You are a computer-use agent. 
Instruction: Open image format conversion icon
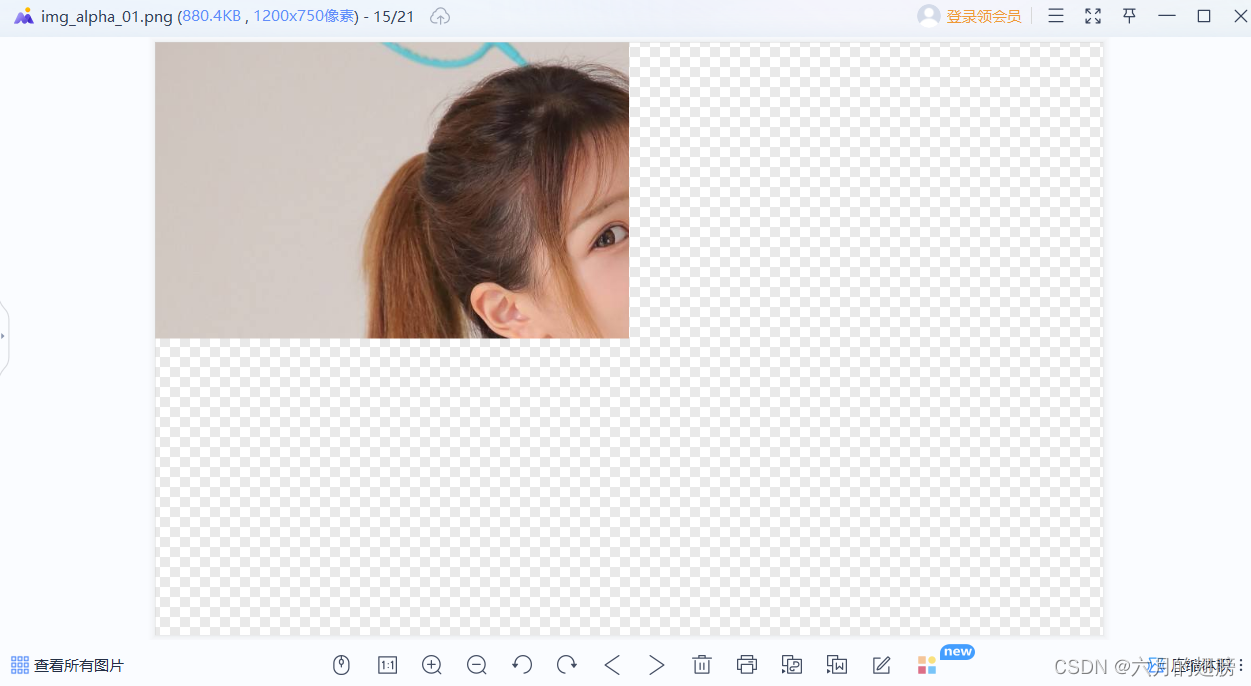[792, 665]
